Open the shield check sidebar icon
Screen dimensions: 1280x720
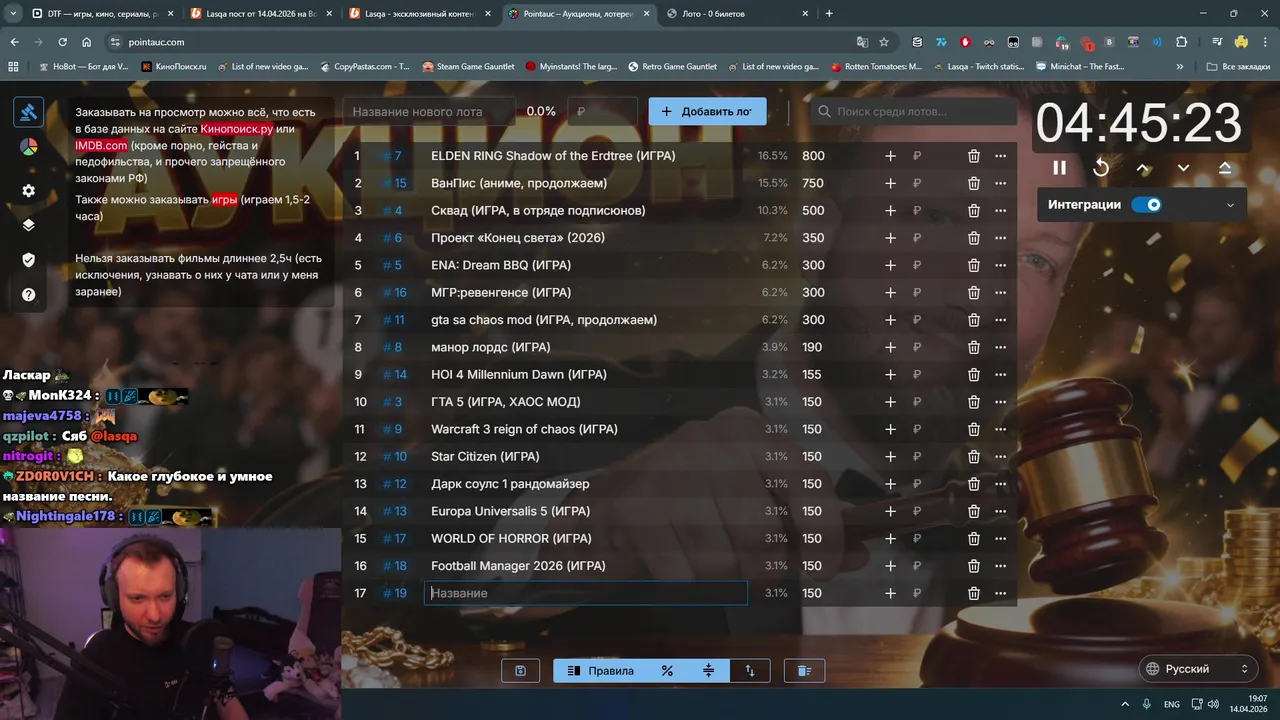pos(28,260)
